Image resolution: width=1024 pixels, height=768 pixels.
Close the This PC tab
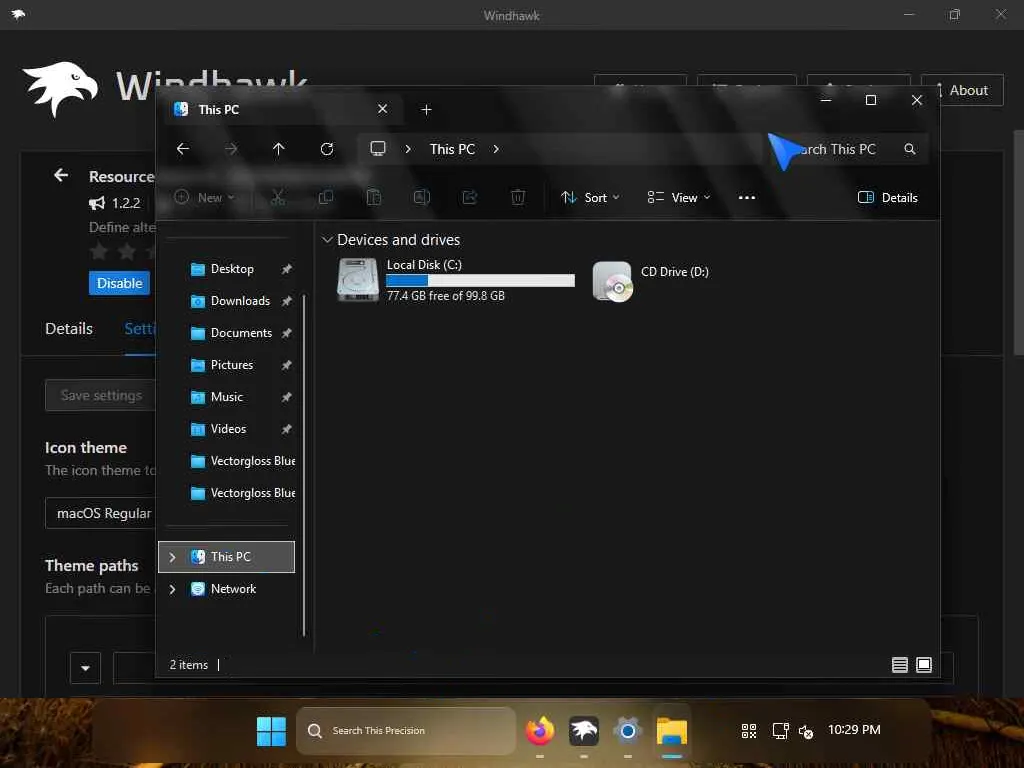383,109
